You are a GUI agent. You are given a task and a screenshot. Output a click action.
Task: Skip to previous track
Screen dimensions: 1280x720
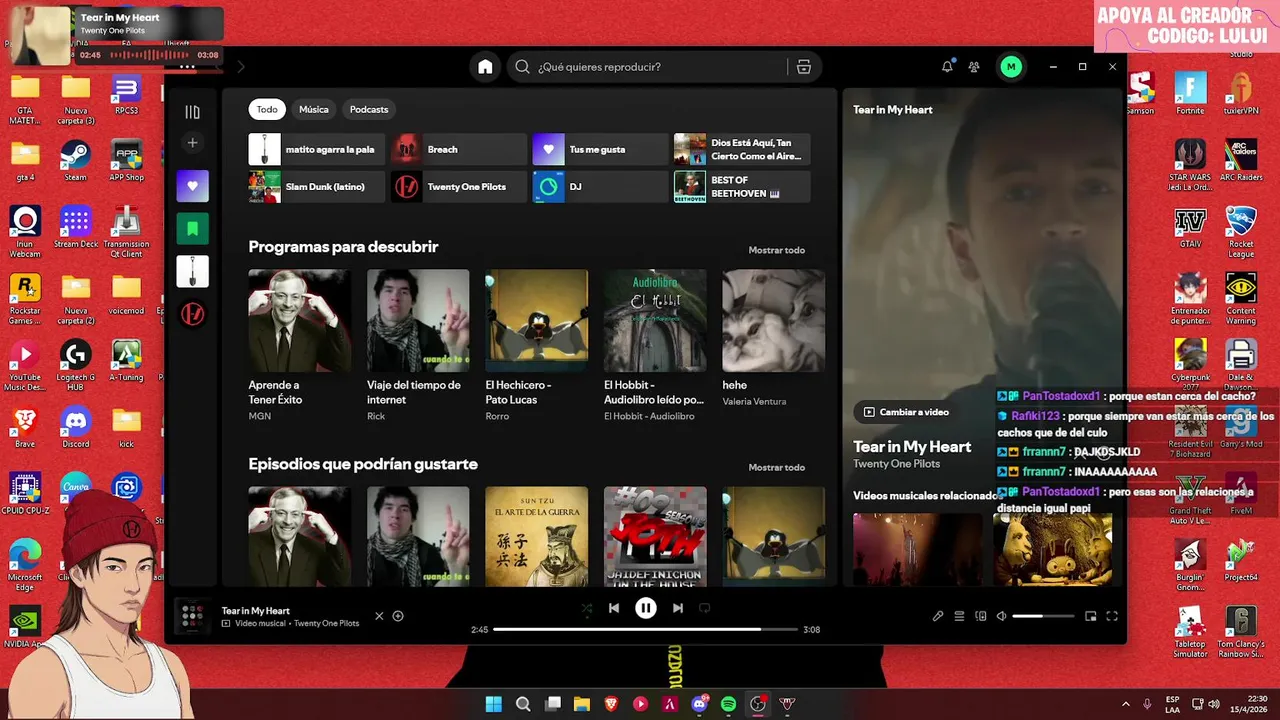(614, 608)
